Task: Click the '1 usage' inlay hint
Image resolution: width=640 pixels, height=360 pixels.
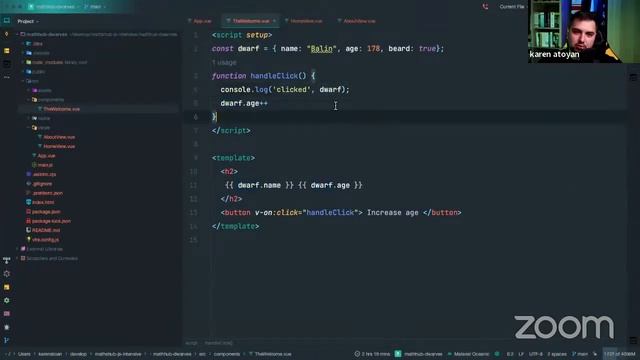Action: tap(224, 62)
